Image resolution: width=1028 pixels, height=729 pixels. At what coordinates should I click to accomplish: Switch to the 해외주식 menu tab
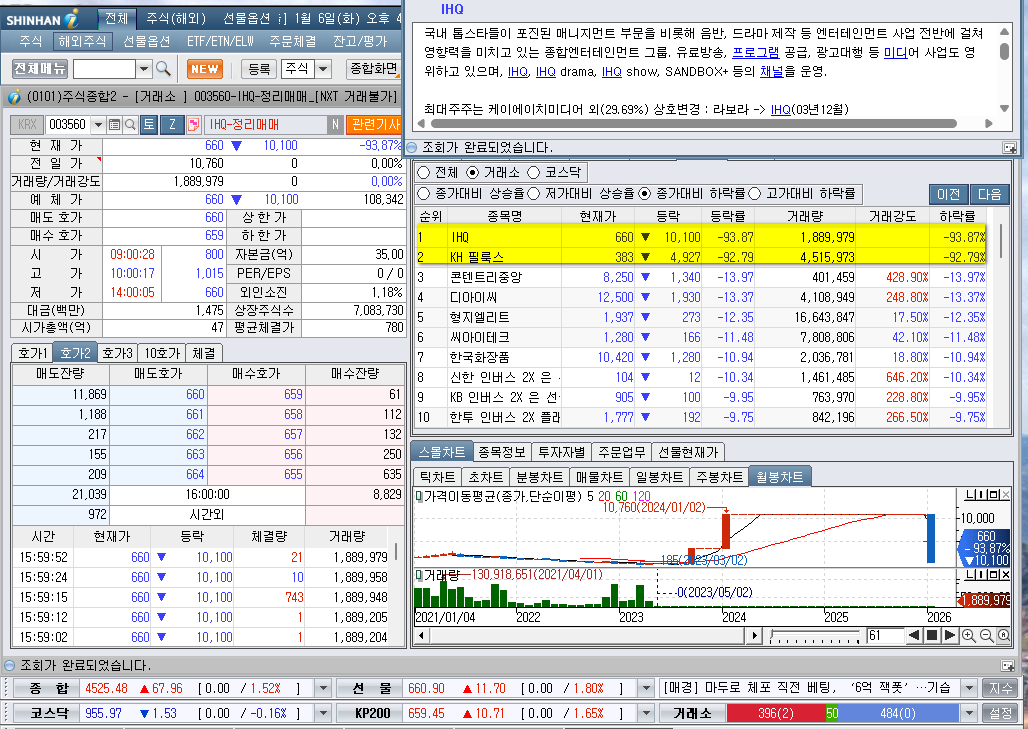click(82, 41)
